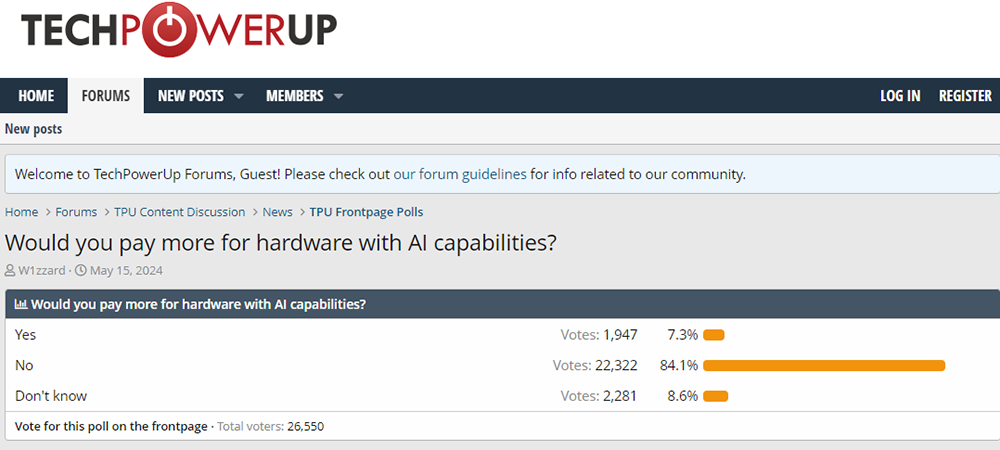Click the thread date May 15, 2024
Viewport: 1000px width, 450px height.
(x=126, y=270)
